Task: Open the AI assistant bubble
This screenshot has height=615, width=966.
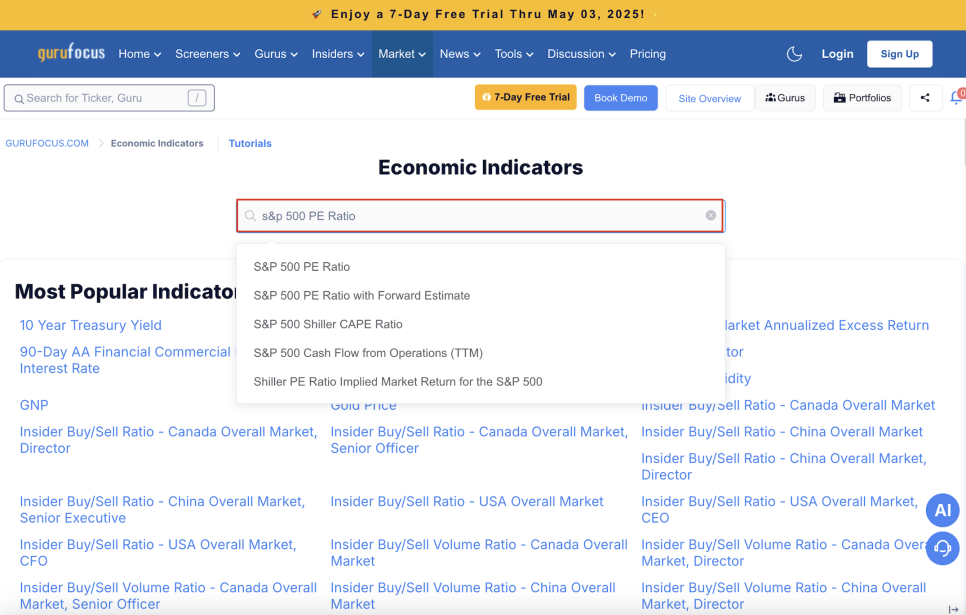Action: pos(943,510)
